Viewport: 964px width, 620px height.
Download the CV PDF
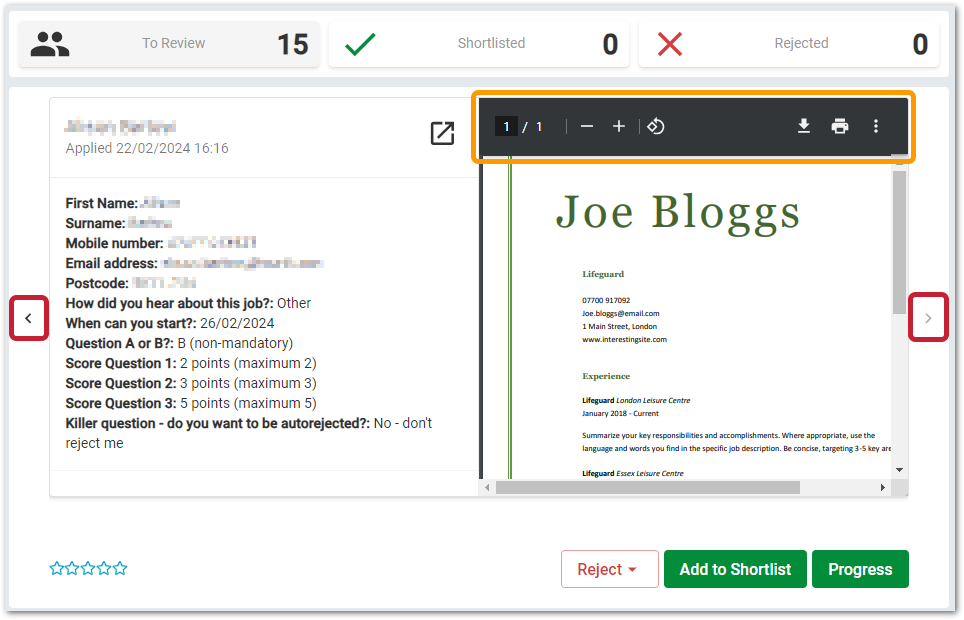point(803,126)
